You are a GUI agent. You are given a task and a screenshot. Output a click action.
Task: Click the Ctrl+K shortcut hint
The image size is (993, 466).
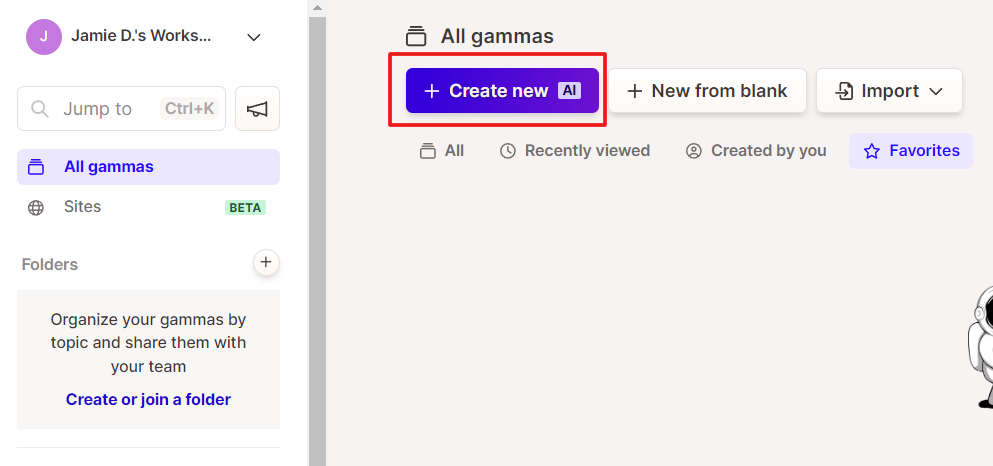(189, 109)
